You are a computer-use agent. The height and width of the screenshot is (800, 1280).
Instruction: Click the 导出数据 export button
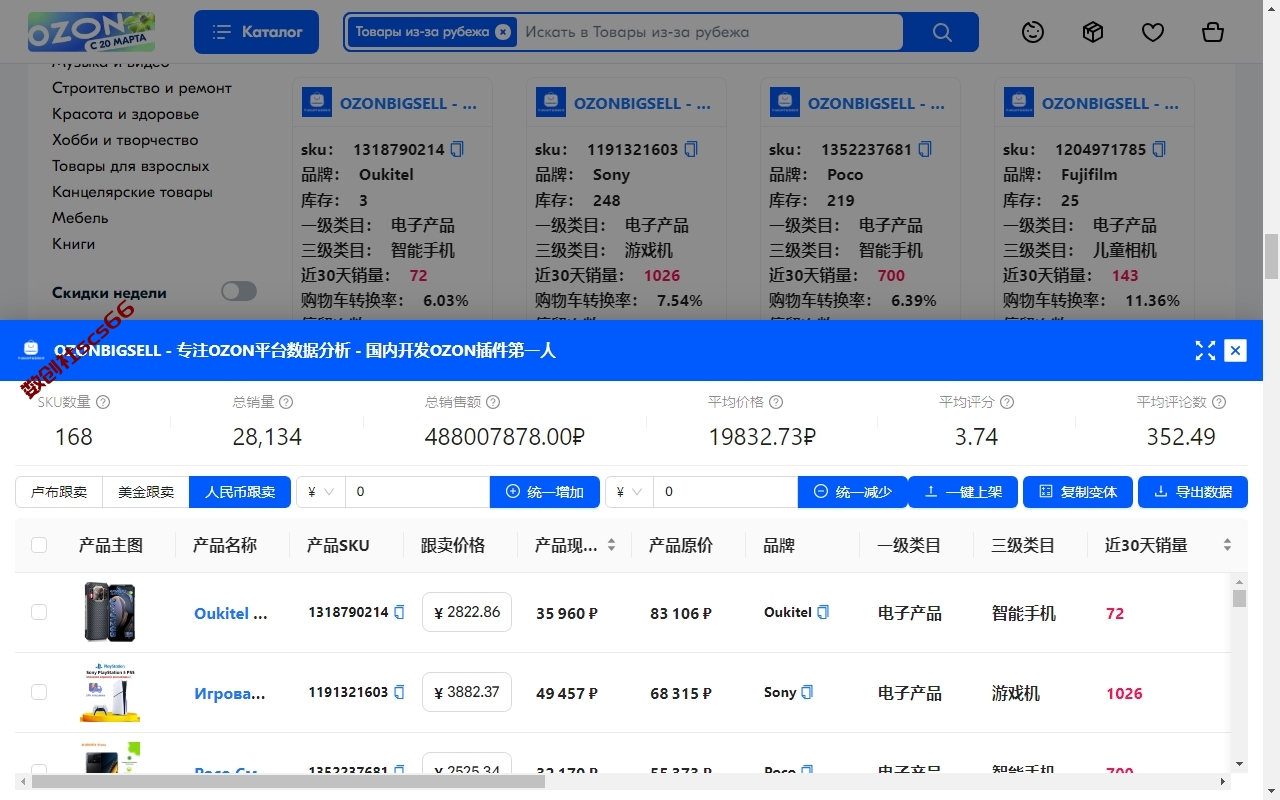click(x=1193, y=492)
